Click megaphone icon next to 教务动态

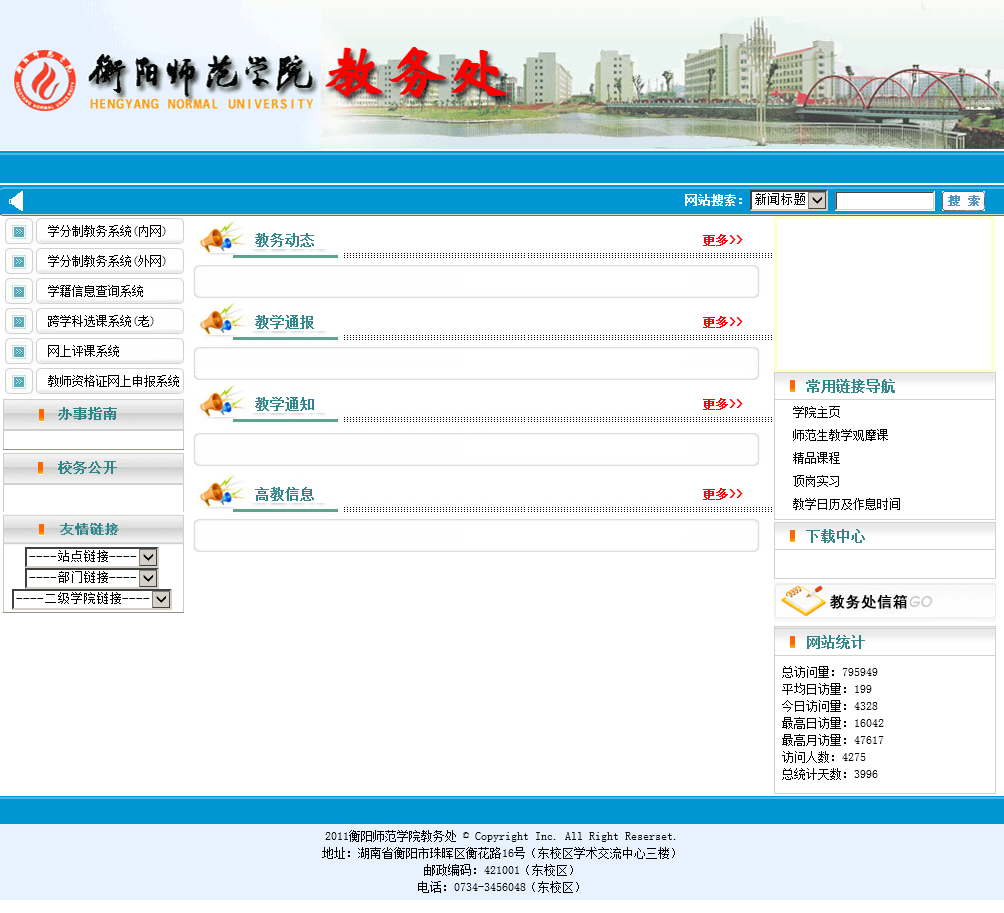pyautogui.click(x=221, y=239)
